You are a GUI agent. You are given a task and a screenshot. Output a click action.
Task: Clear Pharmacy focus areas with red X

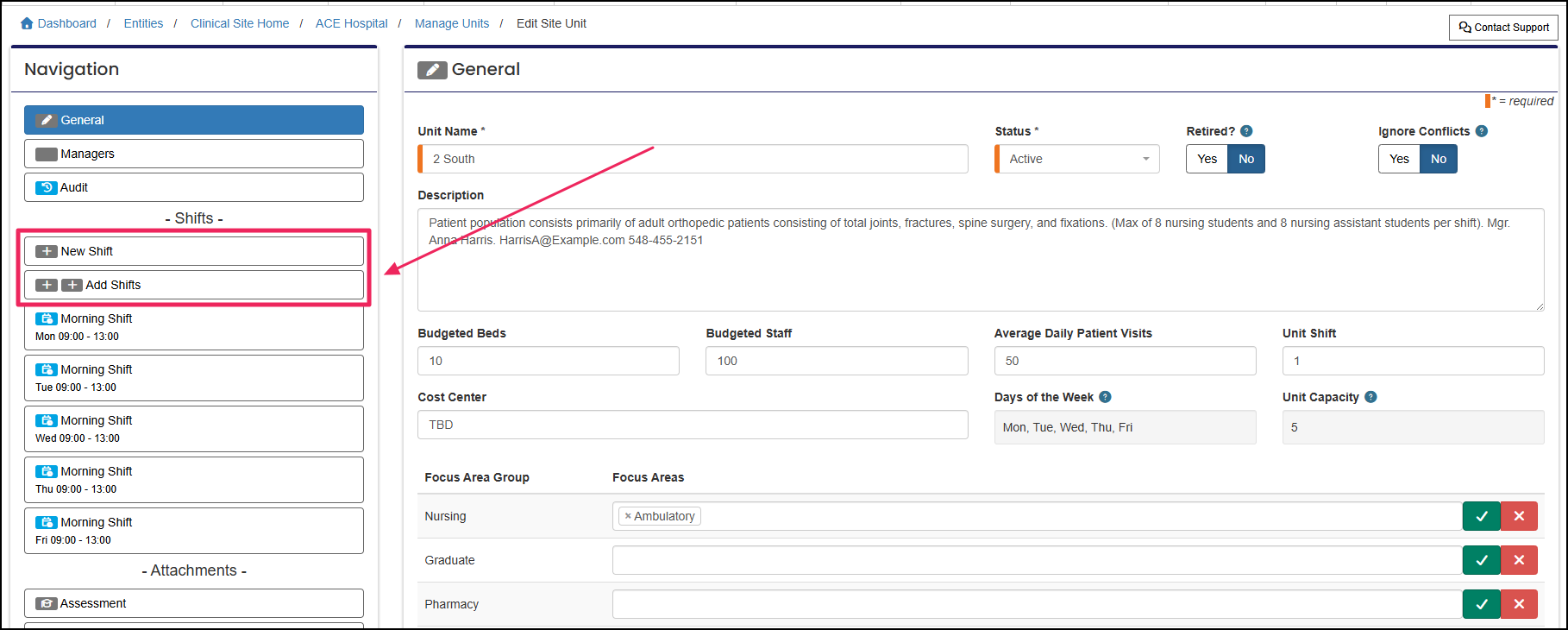pos(1519,604)
